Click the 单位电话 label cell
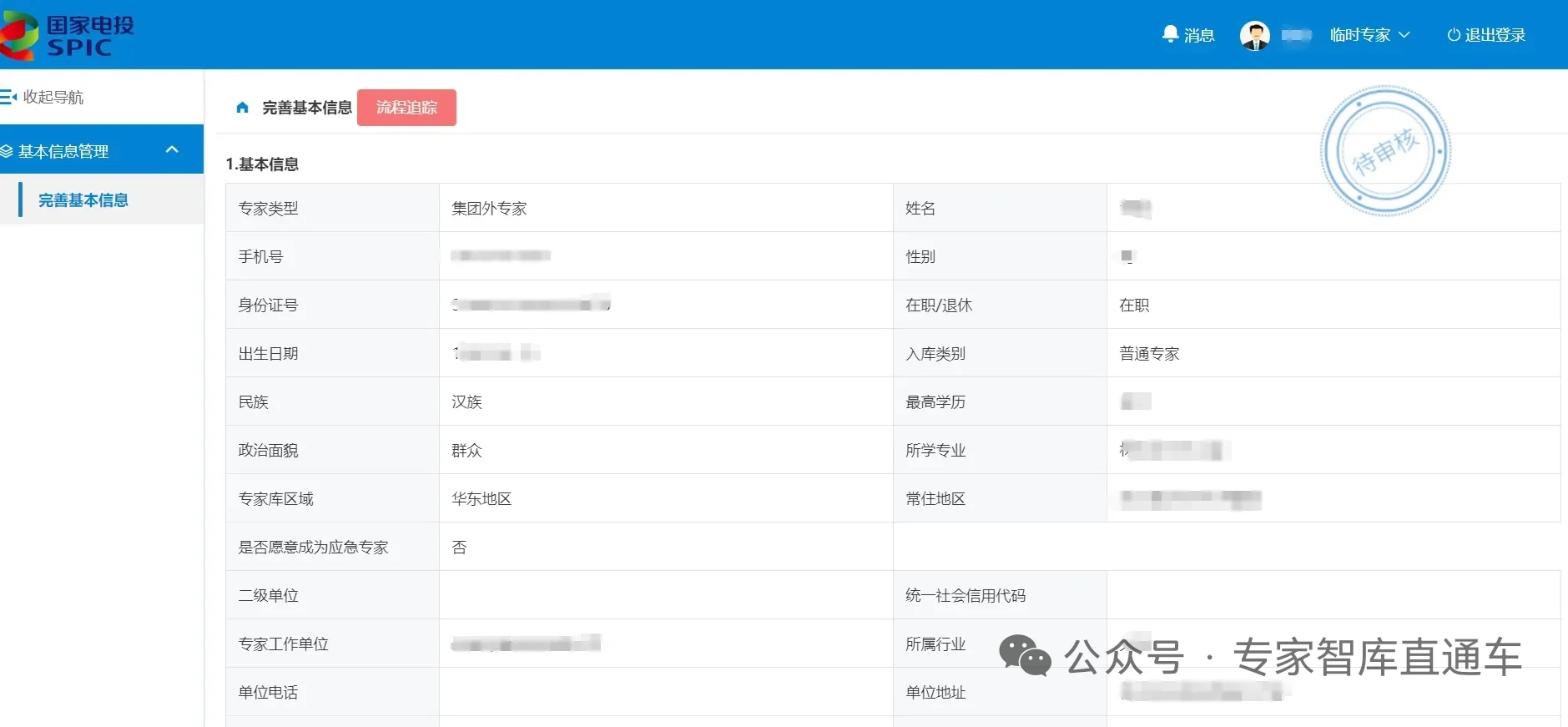1568x727 pixels. coord(332,692)
